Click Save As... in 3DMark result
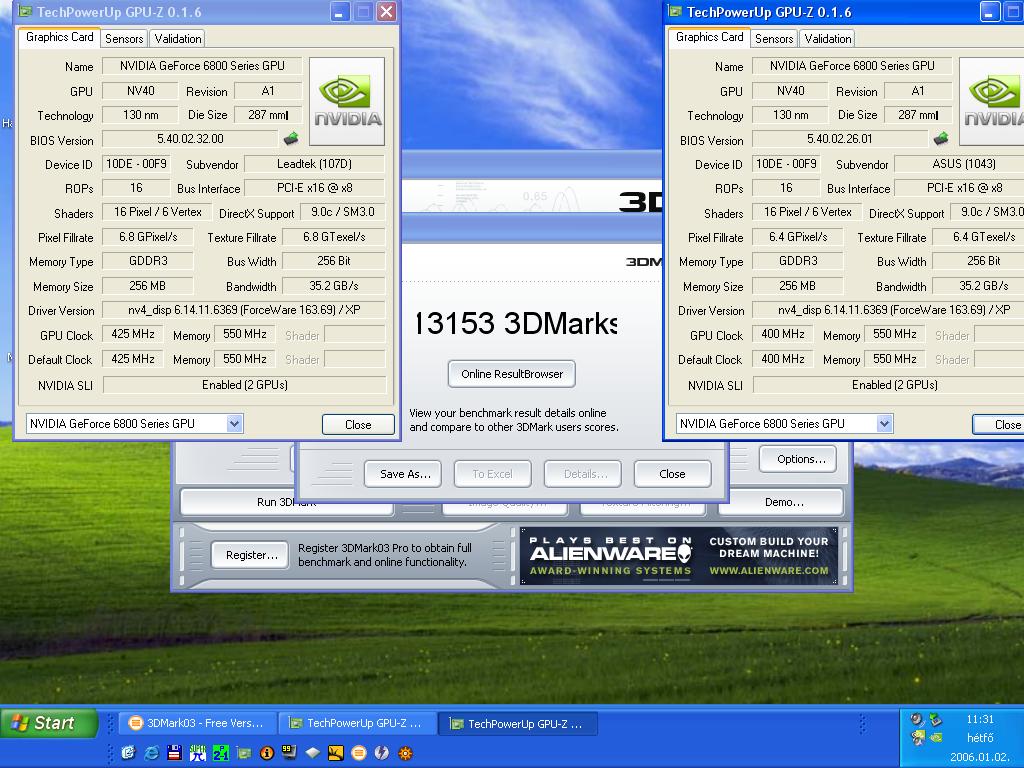1024x768 pixels. point(405,474)
